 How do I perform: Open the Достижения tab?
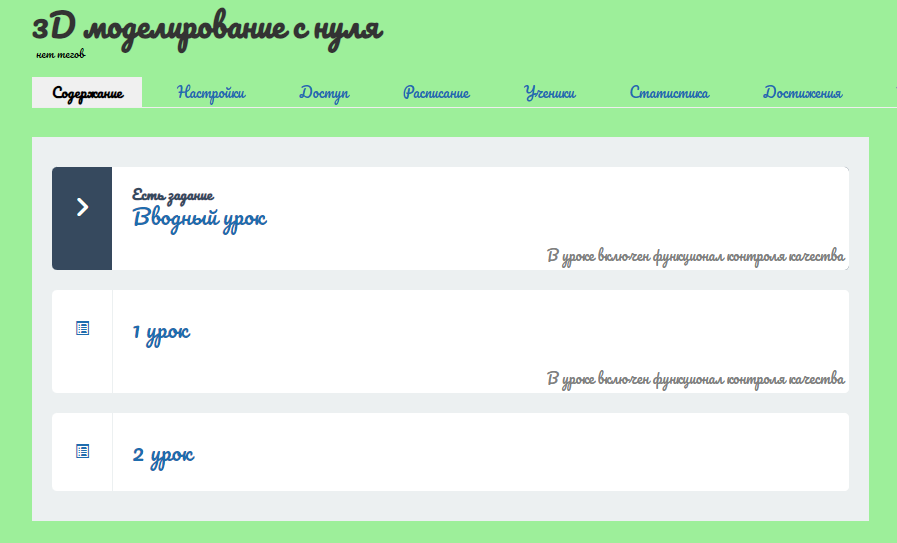pyautogui.click(x=803, y=93)
